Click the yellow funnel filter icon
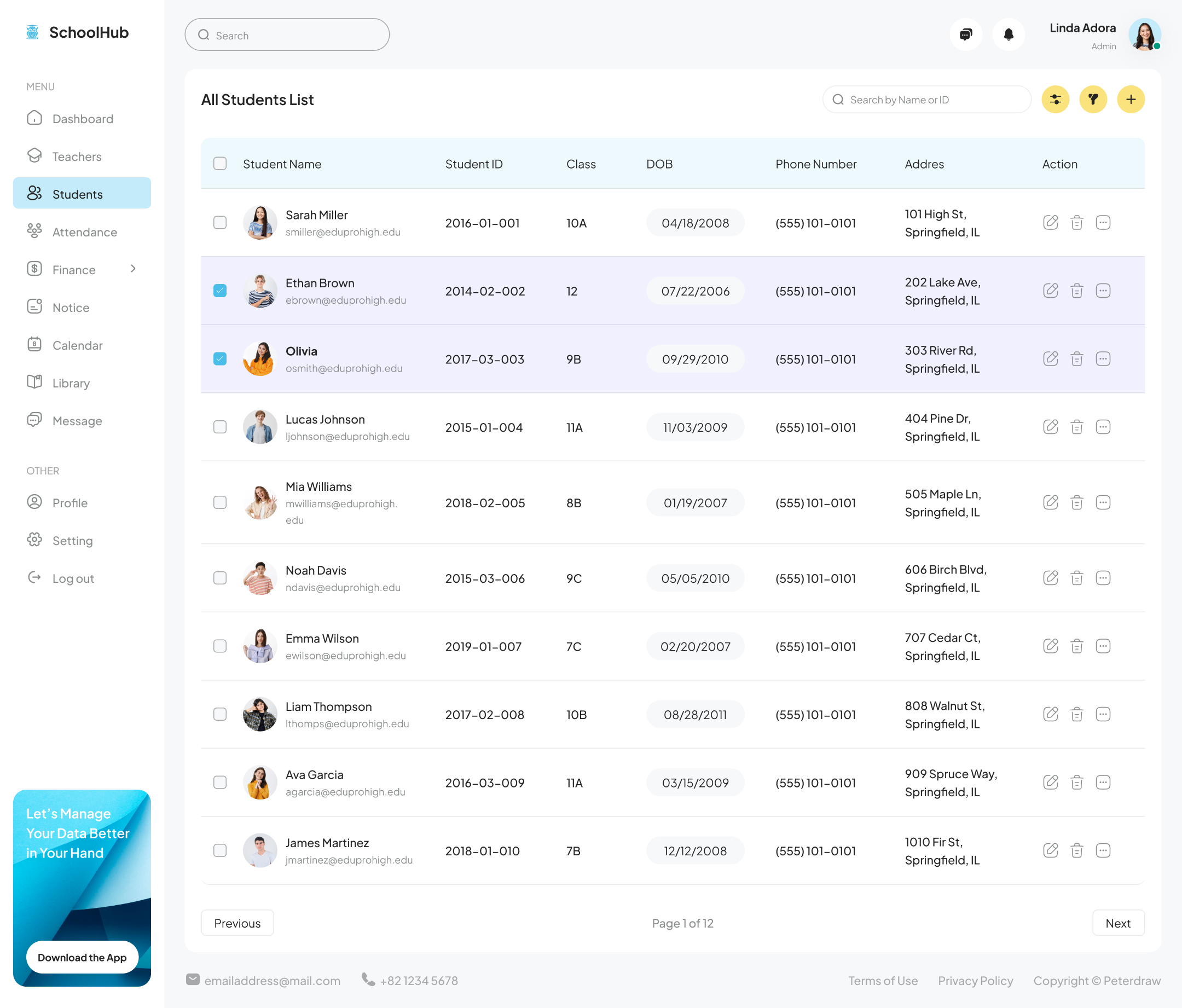The width and height of the screenshot is (1182, 1008). click(1092, 99)
